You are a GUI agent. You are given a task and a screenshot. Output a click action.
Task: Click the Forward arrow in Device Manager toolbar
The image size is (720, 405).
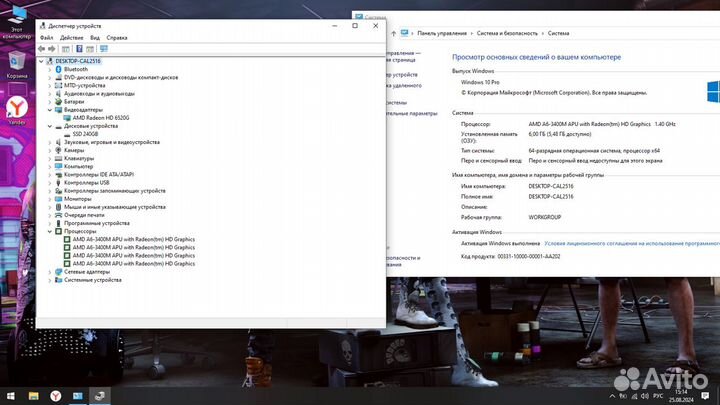point(52,49)
